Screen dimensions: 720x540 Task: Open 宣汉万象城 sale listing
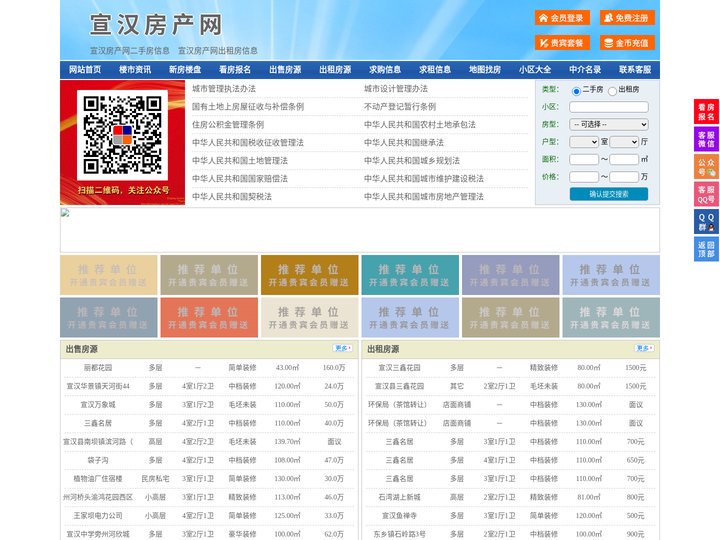pyautogui.click(x=98, y=405)
